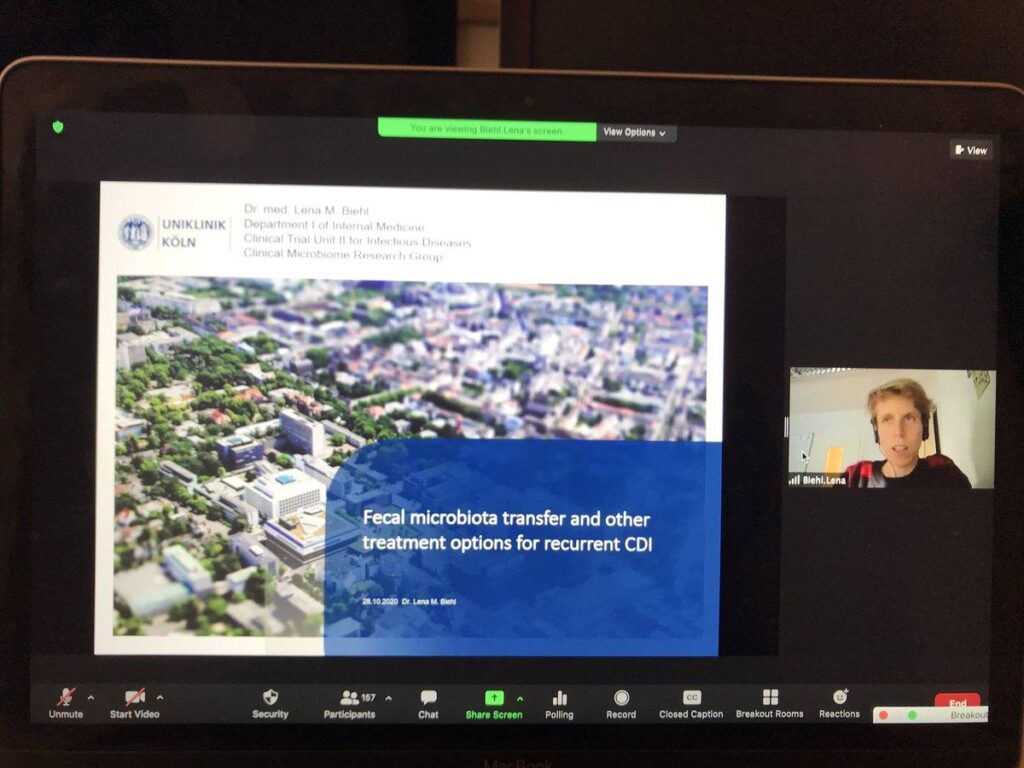
Task: Expand audio options arrow beside Unmute
Action: [91, 697]
